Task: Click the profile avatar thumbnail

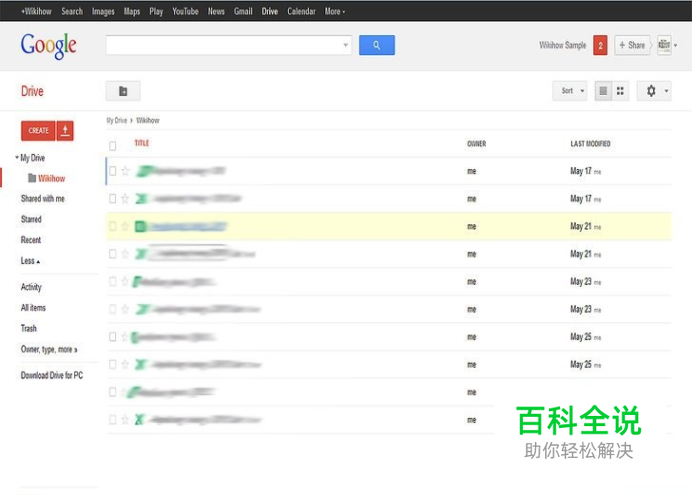Action: [x=664, y=45]
